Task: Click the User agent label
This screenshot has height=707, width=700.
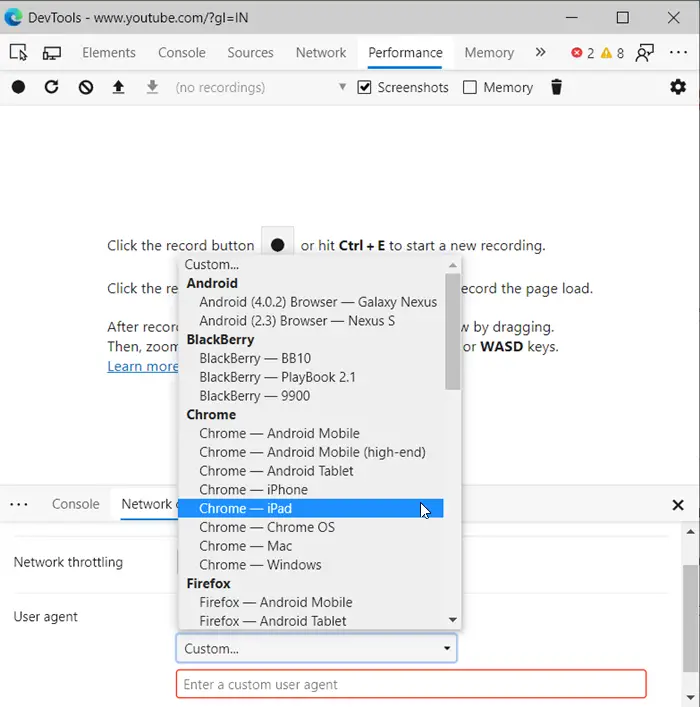Action: coord(46,616)
